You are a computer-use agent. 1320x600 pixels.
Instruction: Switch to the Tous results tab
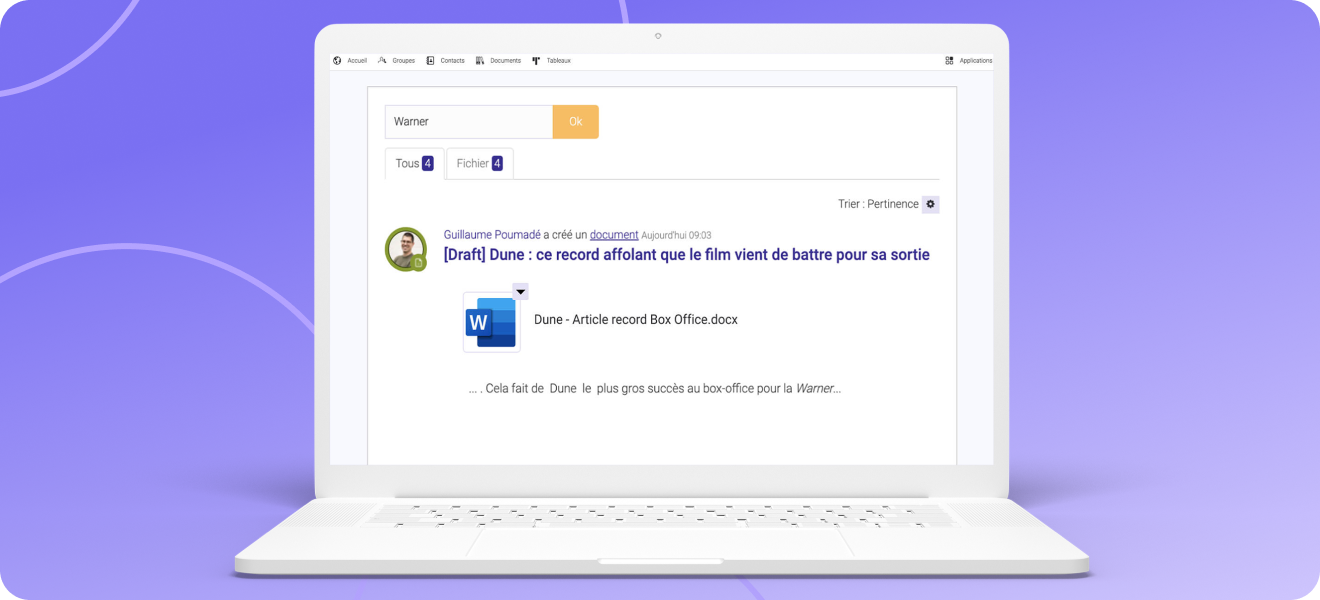pyautogui.click(x=414, y=164)
